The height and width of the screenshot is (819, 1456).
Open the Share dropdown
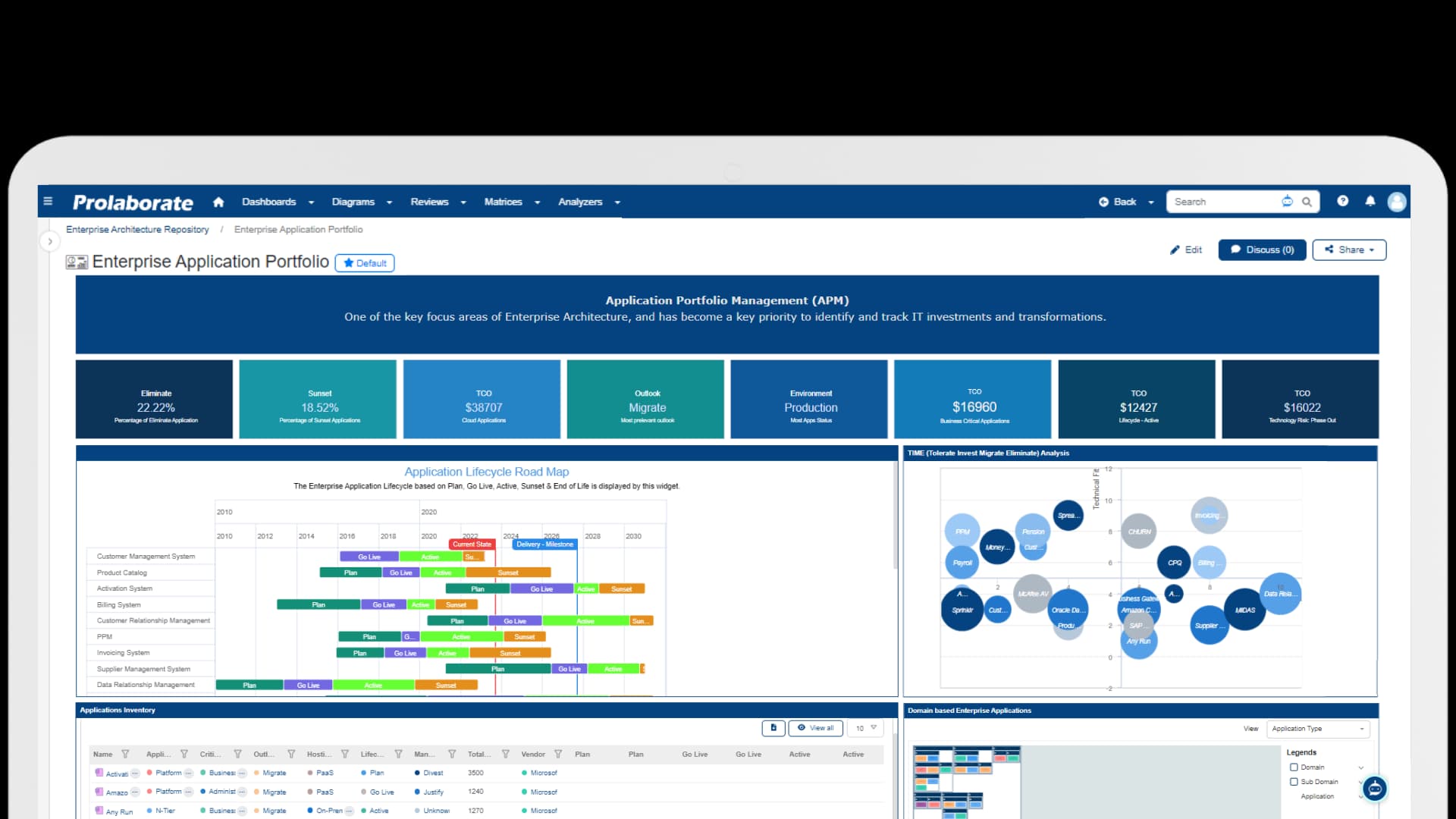(1349, 249)
